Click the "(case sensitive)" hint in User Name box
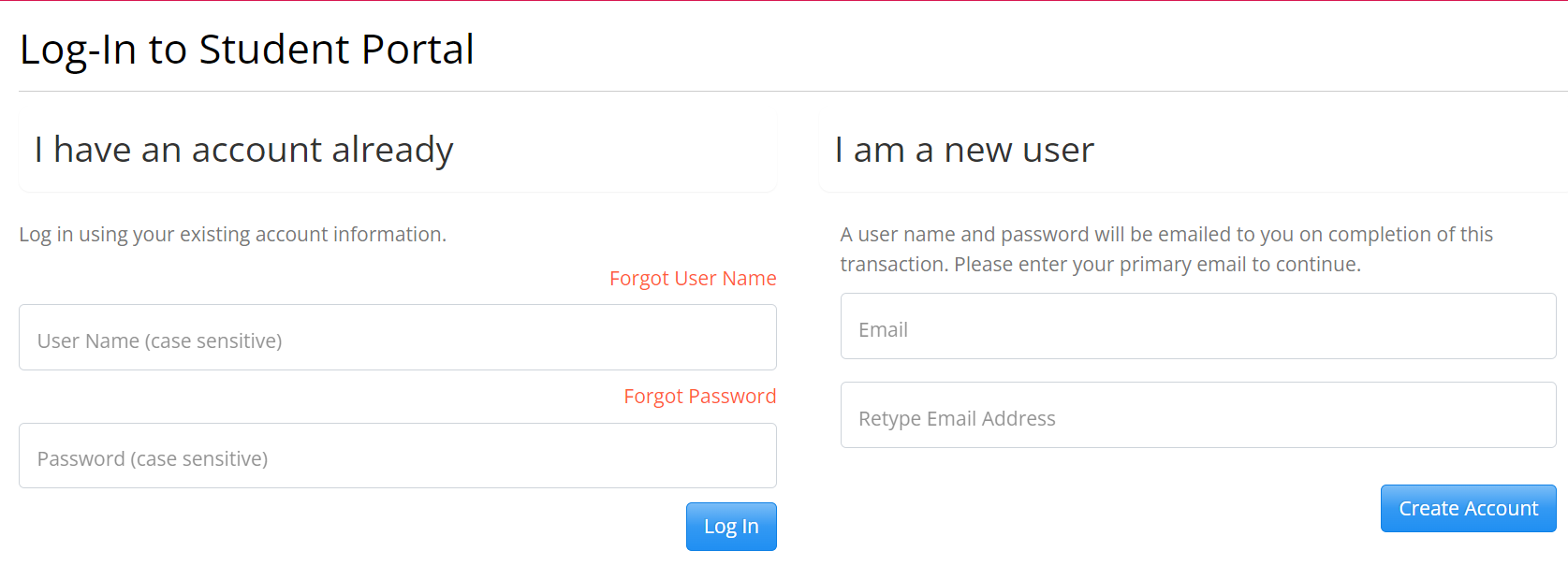The image size is (1568, 565). pos(213,341)
